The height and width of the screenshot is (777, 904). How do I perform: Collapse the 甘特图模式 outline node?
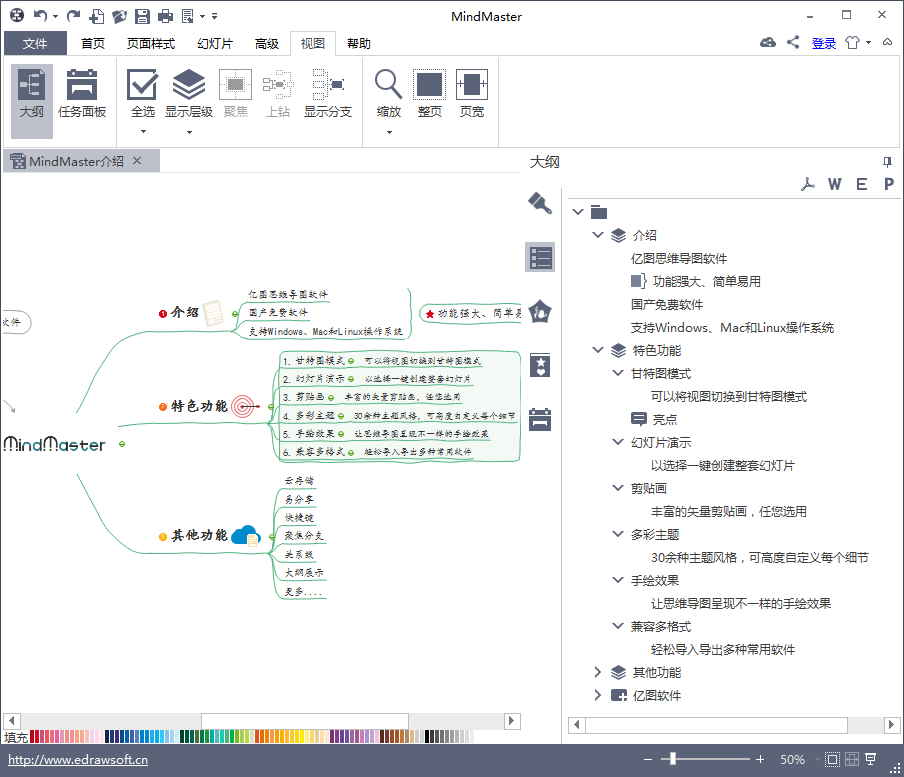(617, 373)
